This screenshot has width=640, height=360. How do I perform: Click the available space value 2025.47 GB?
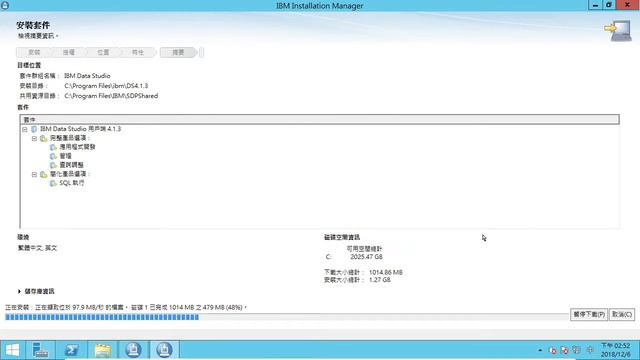point(366,257)
